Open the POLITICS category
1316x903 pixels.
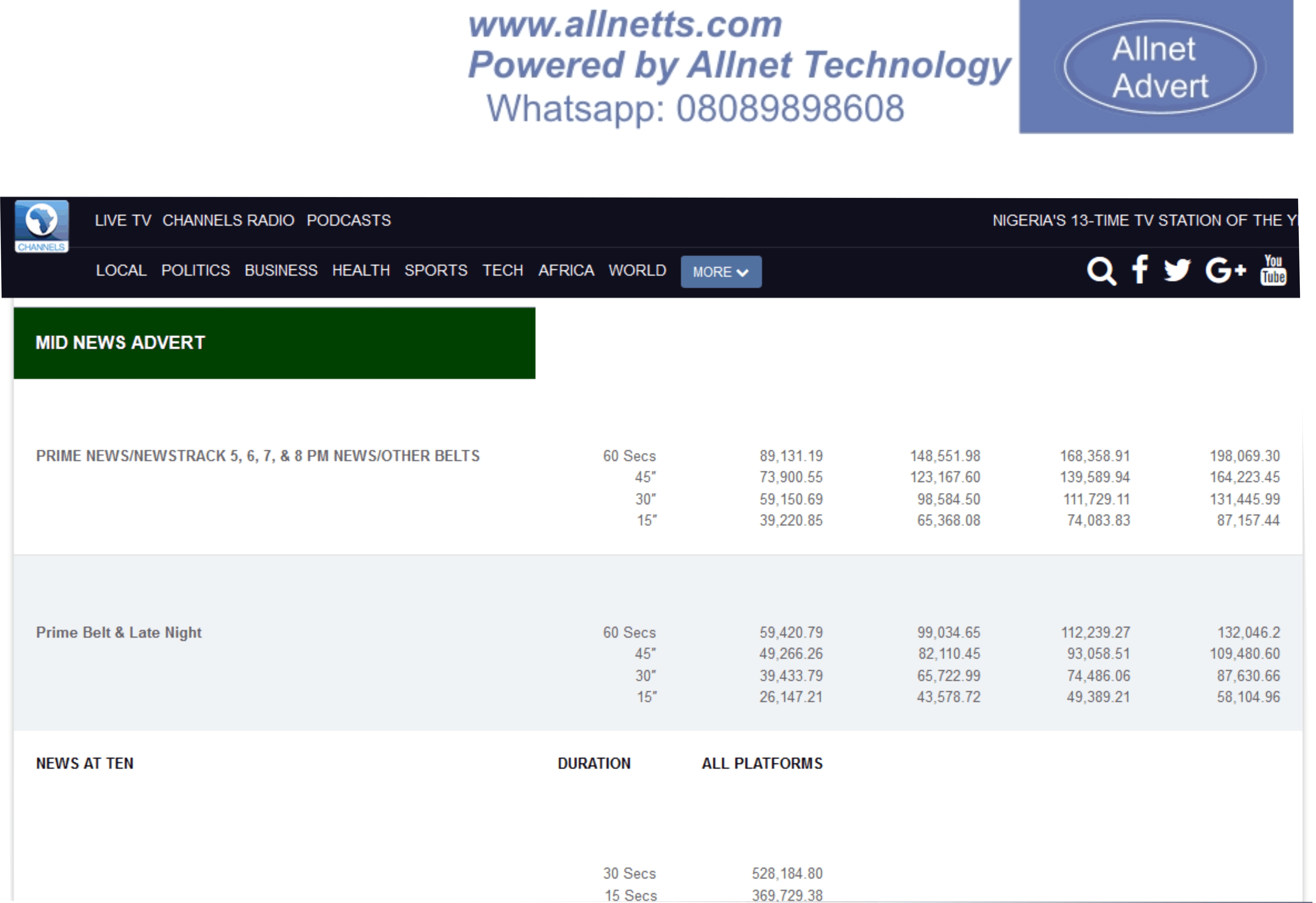pos(195,270)
